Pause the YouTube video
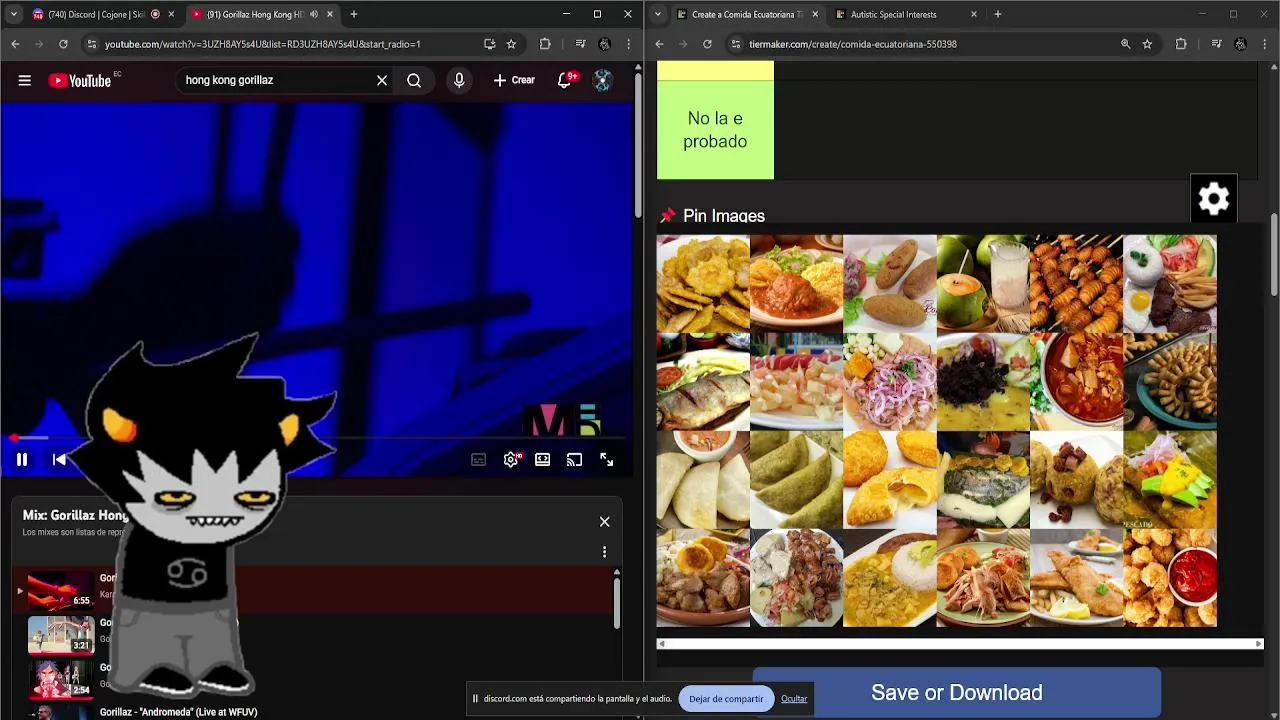 (x=22, y=460)
